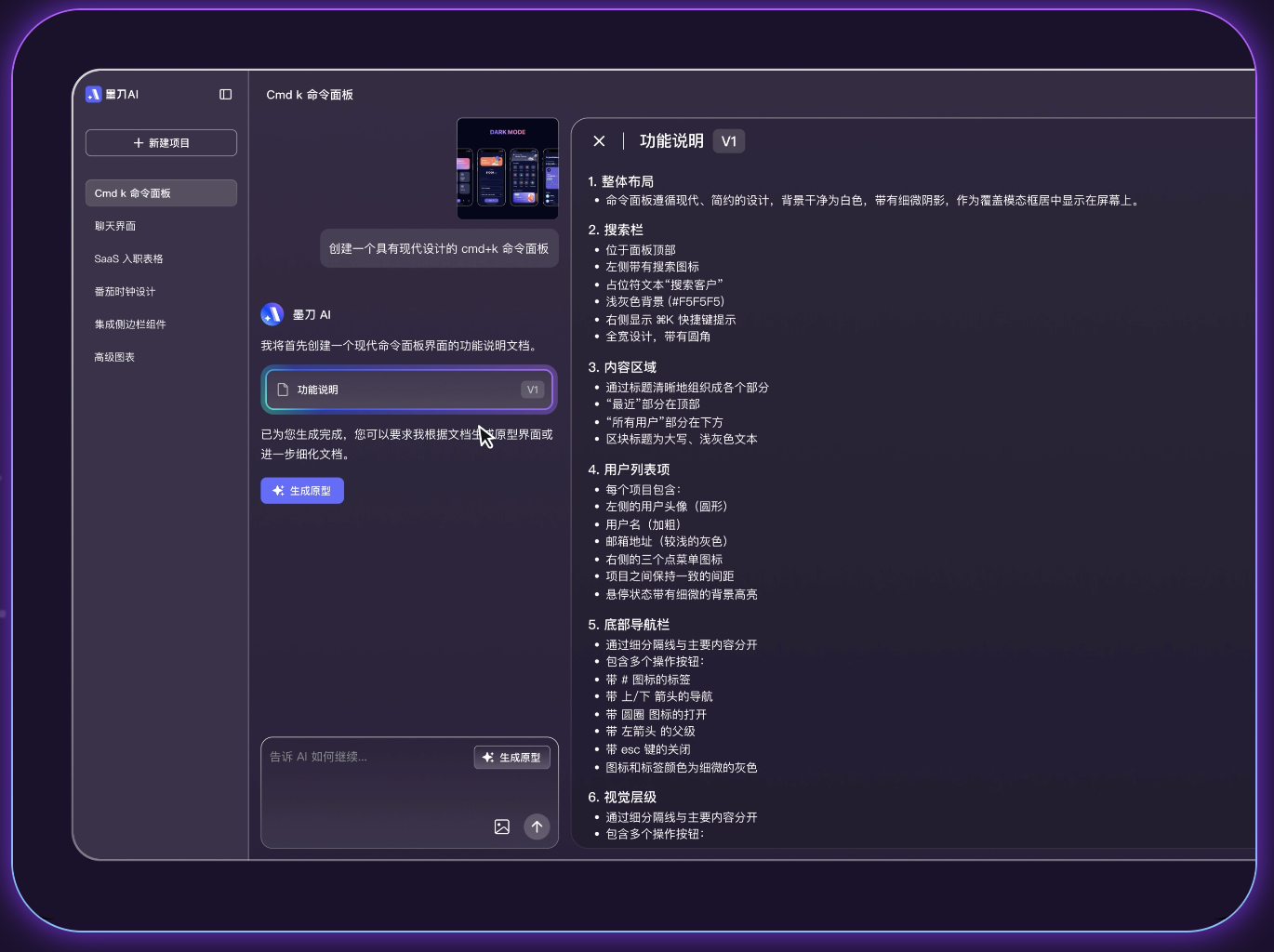Click the image upload icon in input box
This screenshot has height=952, width=1274.
501,826
